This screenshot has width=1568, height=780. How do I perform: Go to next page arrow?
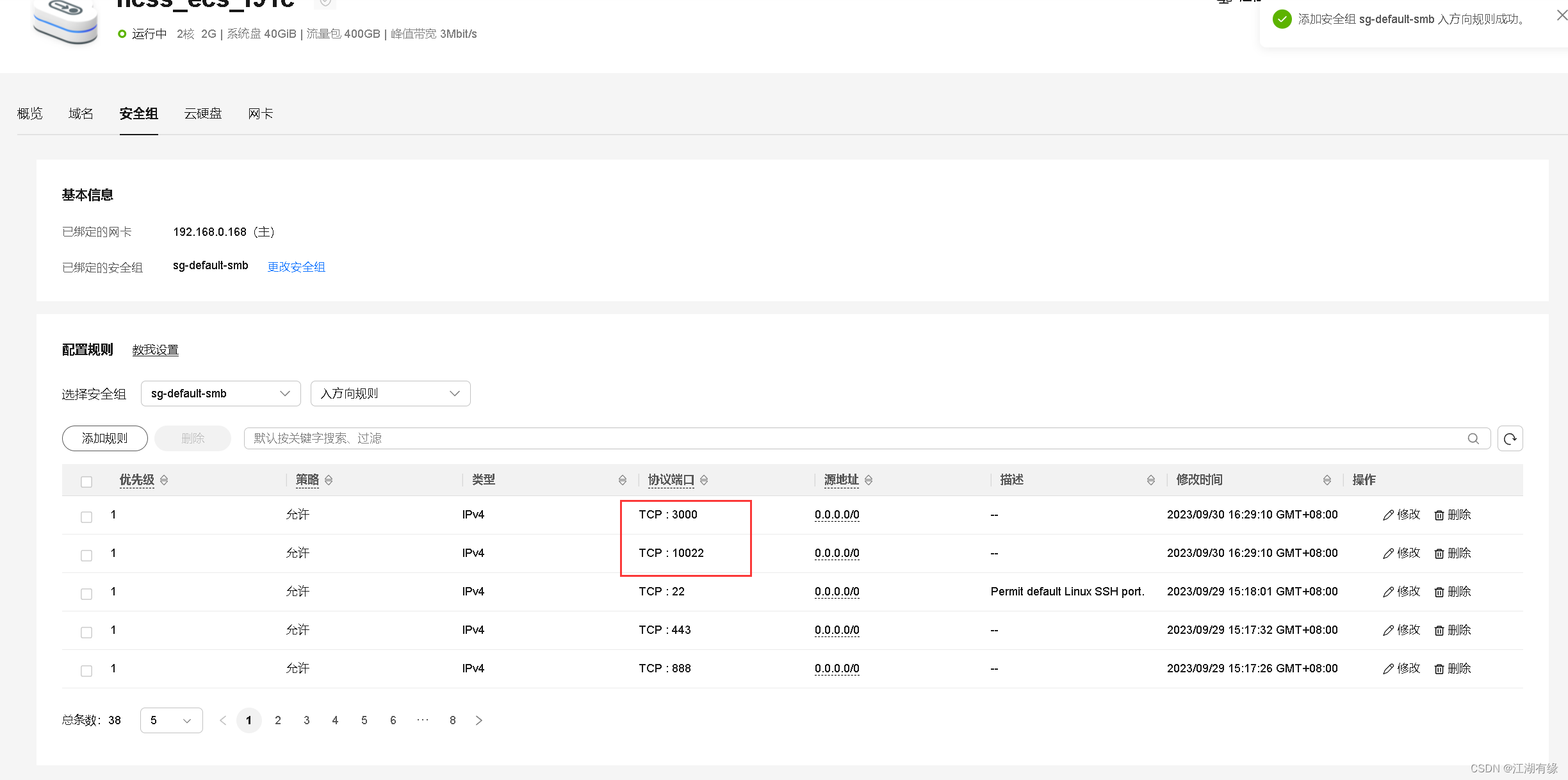[x=478, y=720]
